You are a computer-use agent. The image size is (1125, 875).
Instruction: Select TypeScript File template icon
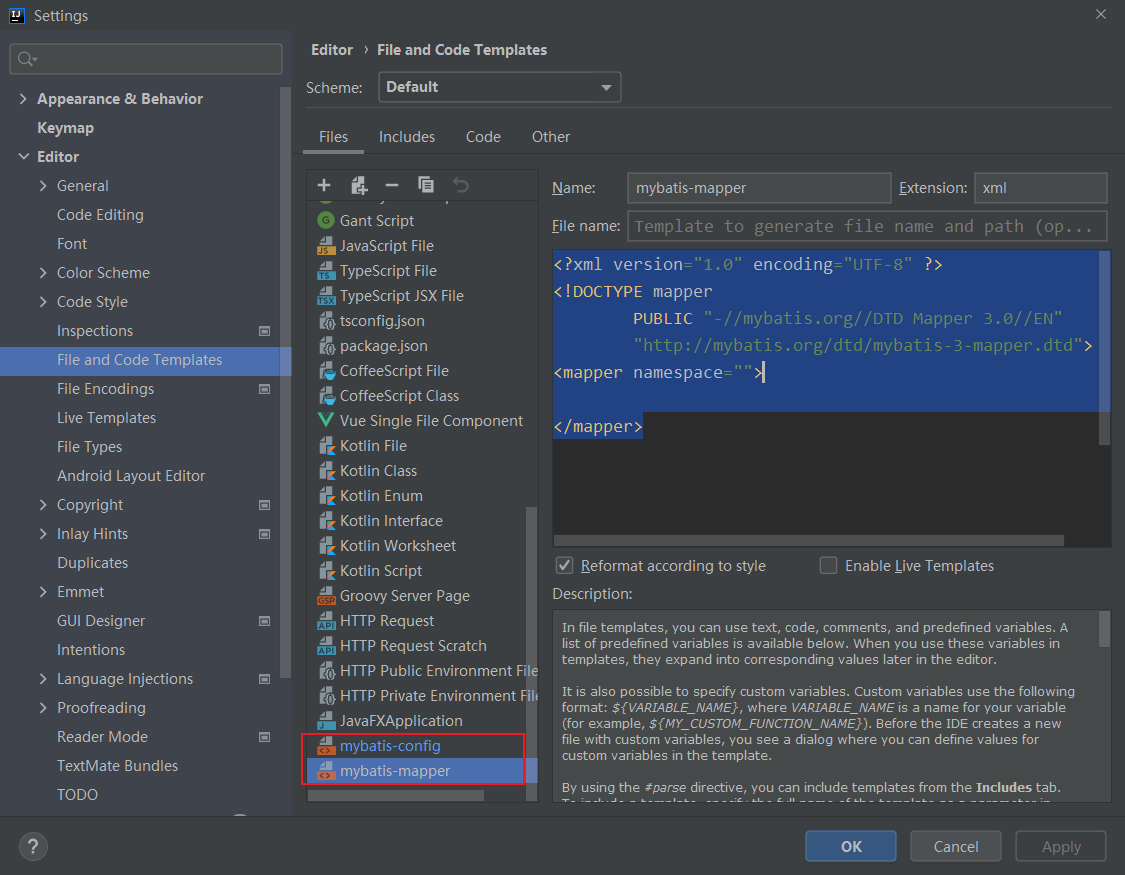(326, 271)
